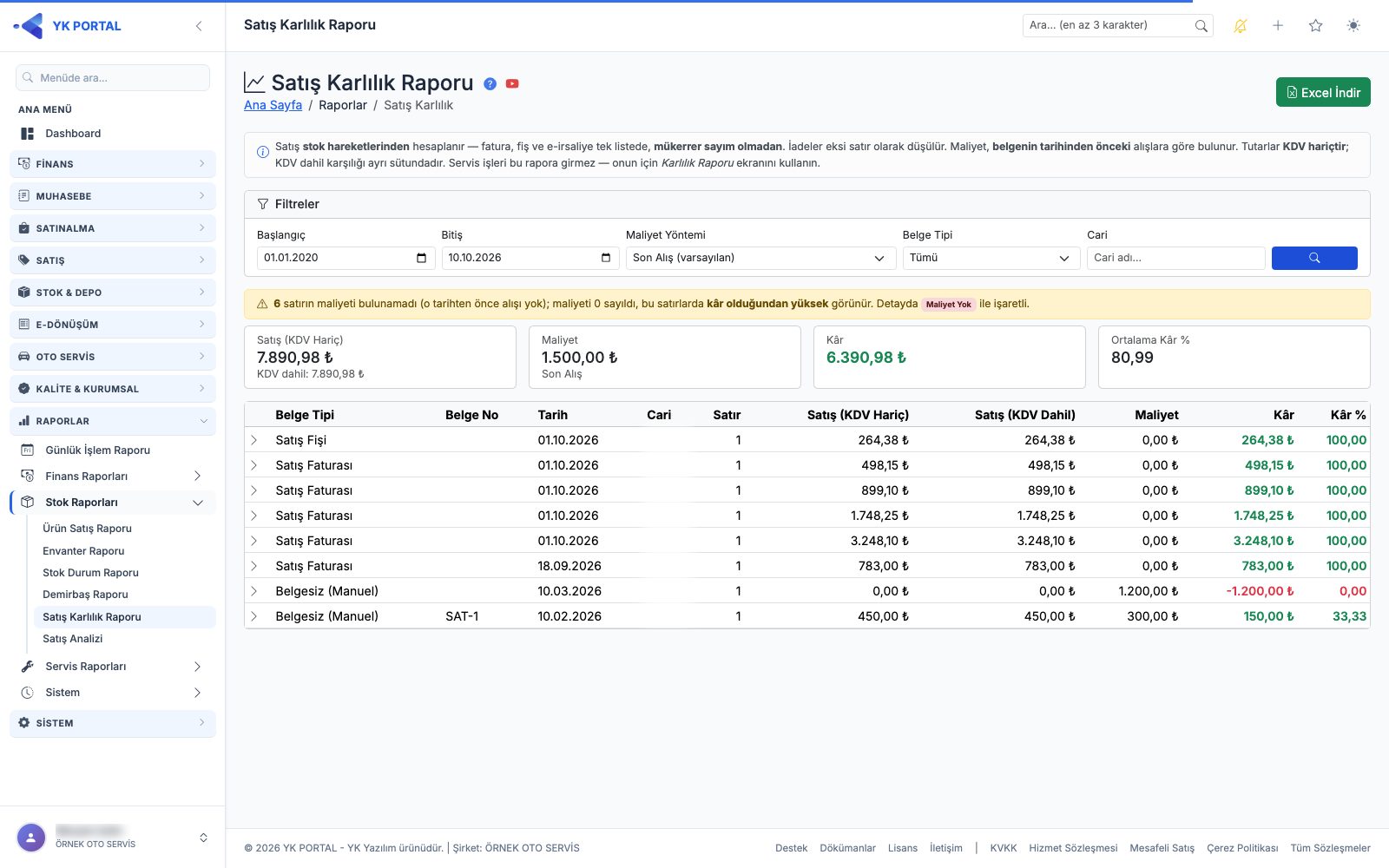Open Belge Tipi dropdown
This screenshot has width=1389, height=868.
[x=991, y=258]
